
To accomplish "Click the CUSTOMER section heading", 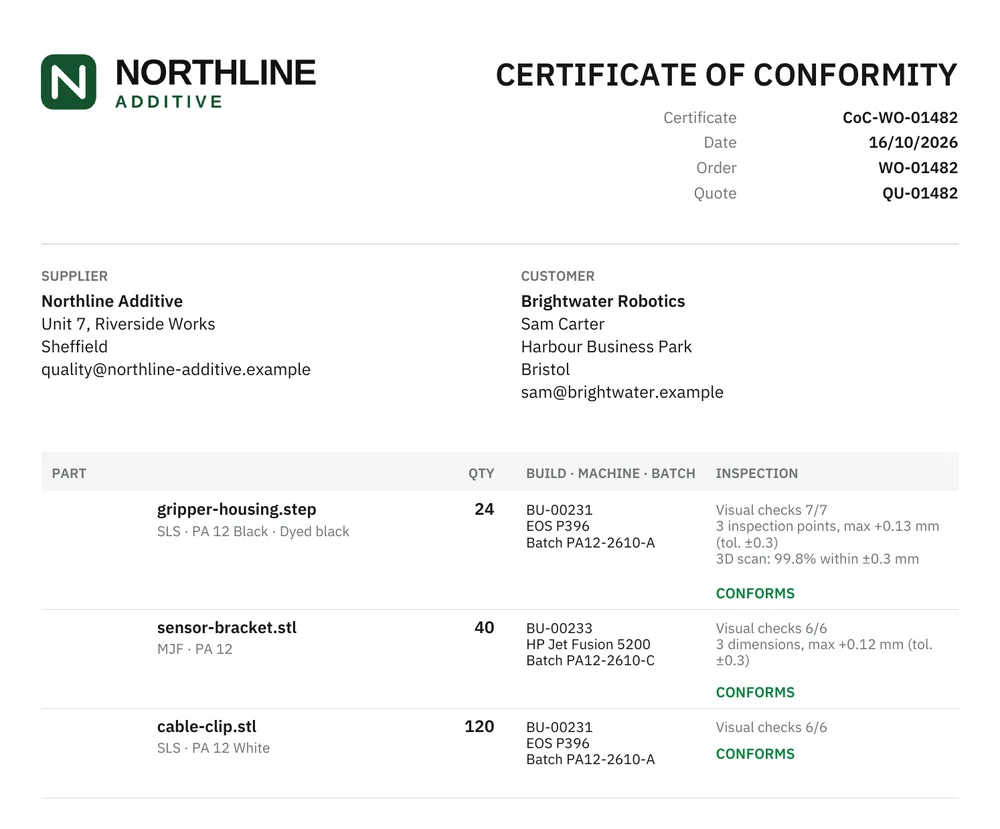I will point(557,276).
